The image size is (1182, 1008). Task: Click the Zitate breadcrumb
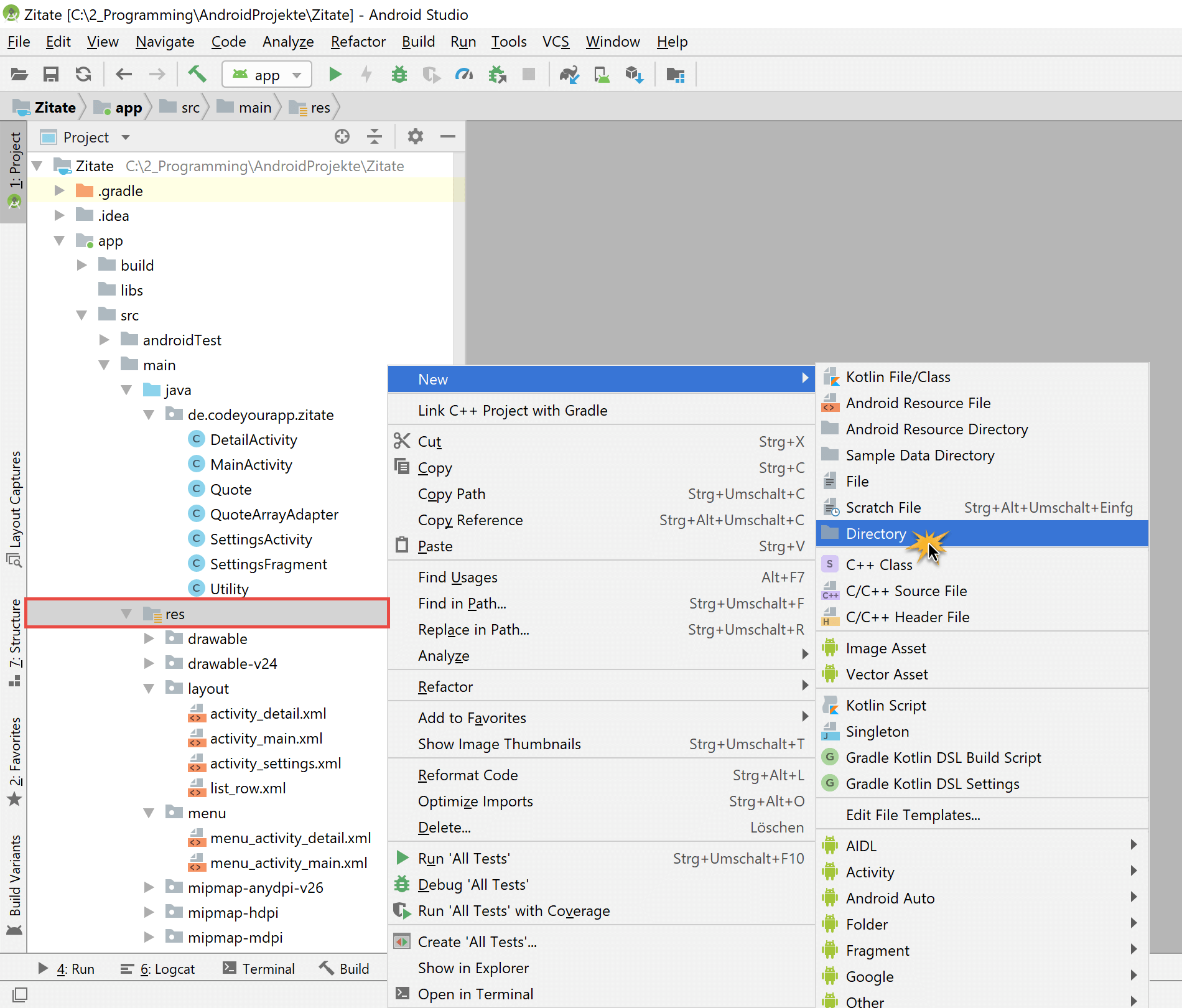pos(45,108)
